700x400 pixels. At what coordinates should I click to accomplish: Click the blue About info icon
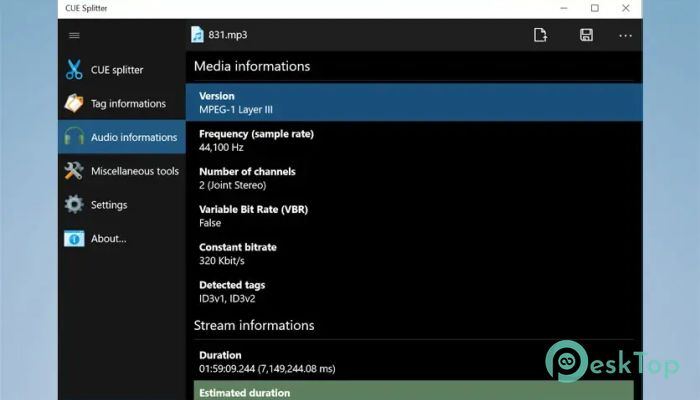click(x=74, y=239)
